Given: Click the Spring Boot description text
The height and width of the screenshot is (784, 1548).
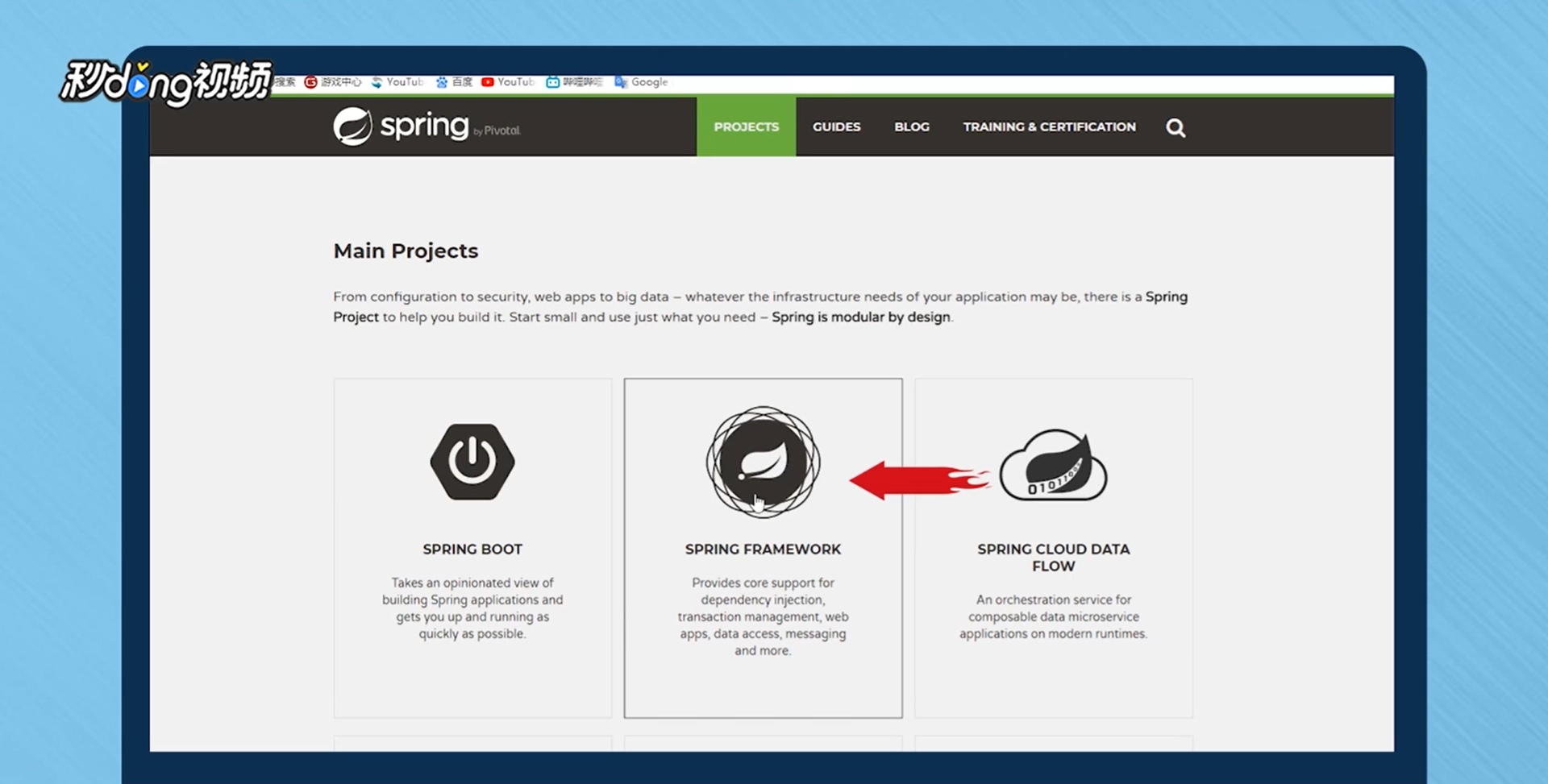Looking at the screenshot, I should (472, 608).
